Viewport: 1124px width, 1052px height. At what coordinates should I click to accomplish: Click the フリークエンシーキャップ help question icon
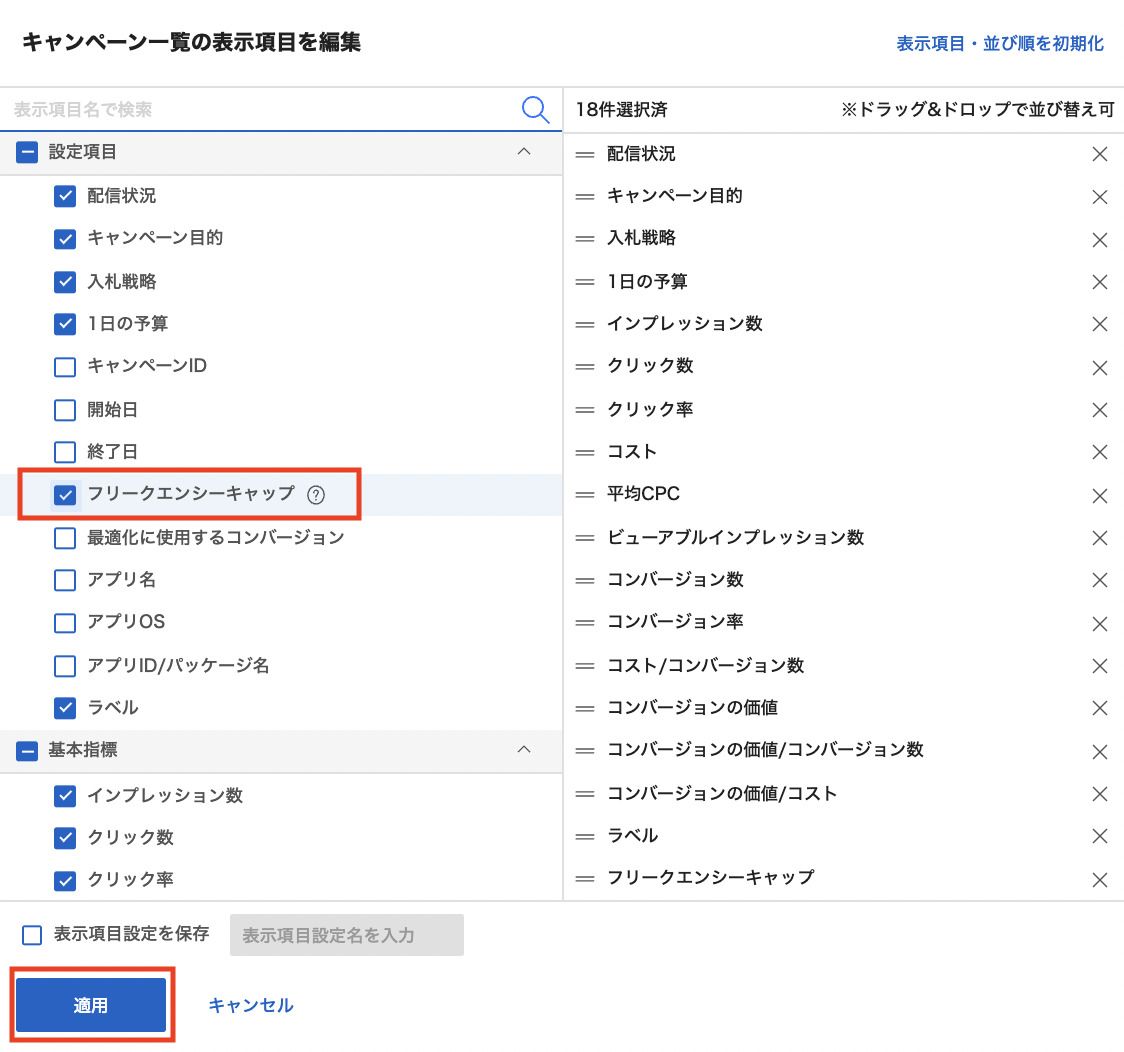317,494
